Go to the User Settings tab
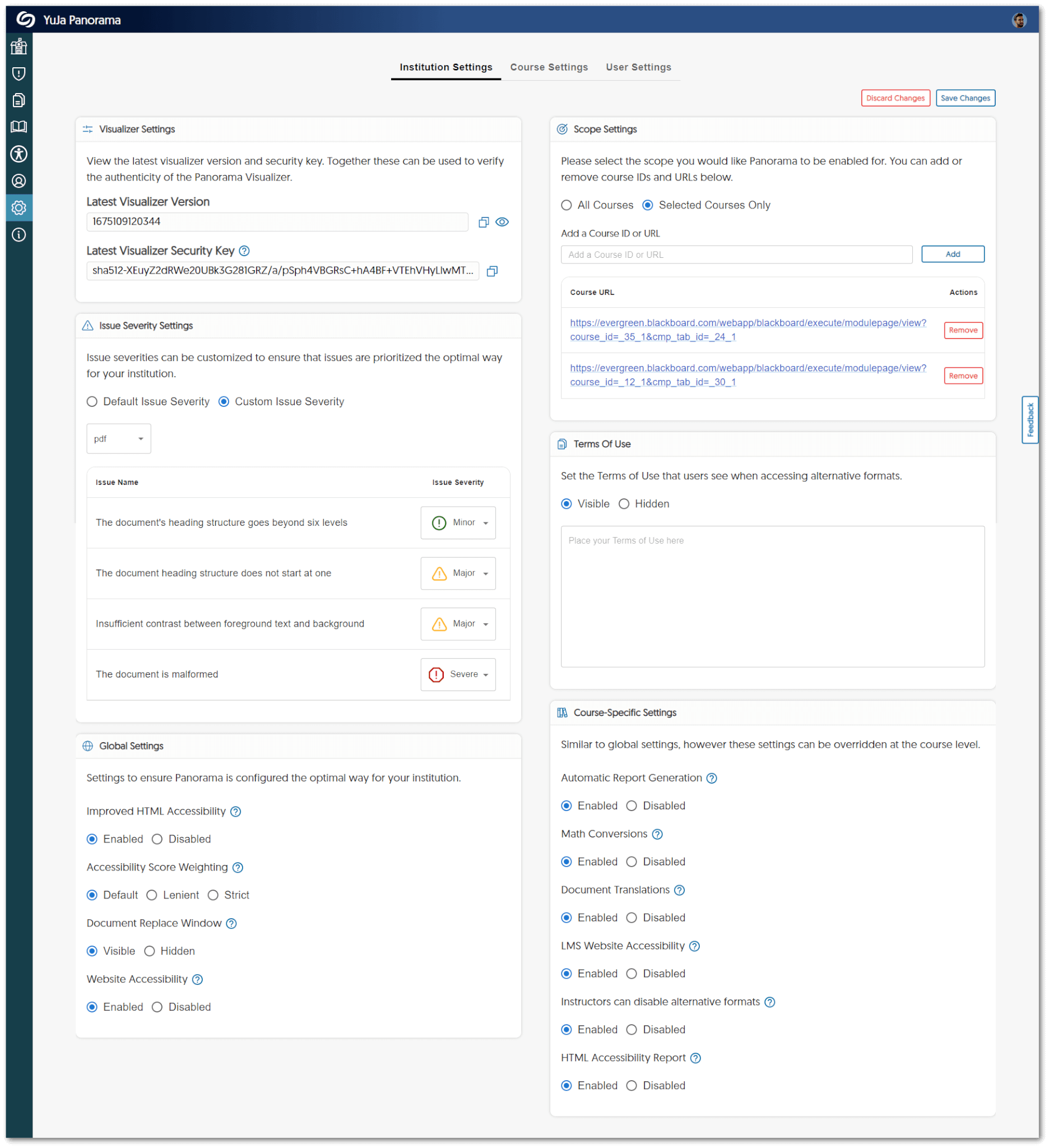This screenshot has height=1148, width=1049. point(638,67)
